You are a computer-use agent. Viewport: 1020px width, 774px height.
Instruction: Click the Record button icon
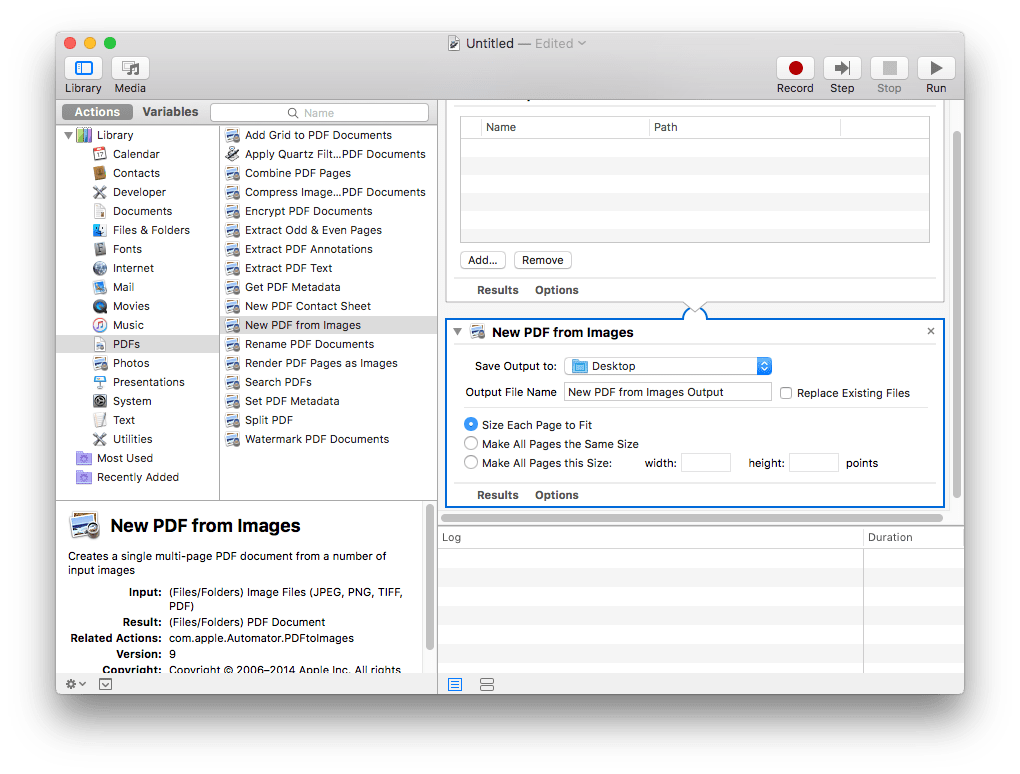click(x=795, y=69)
